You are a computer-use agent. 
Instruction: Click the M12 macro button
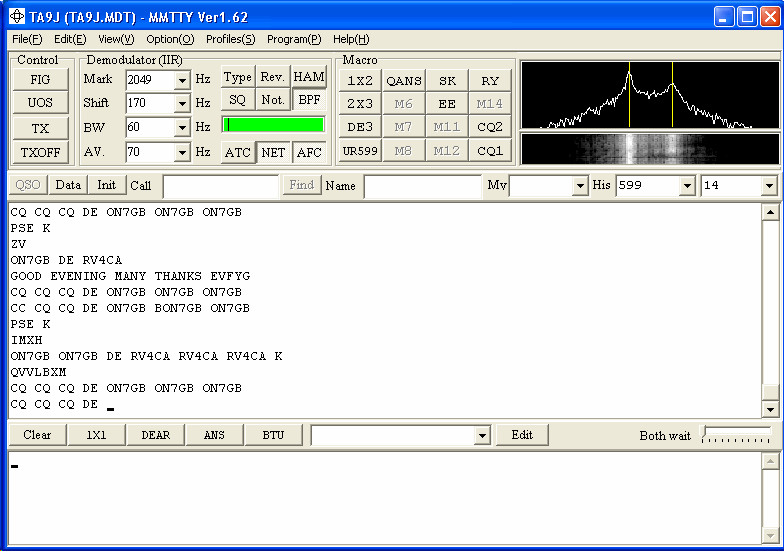(x=447, y=150)
